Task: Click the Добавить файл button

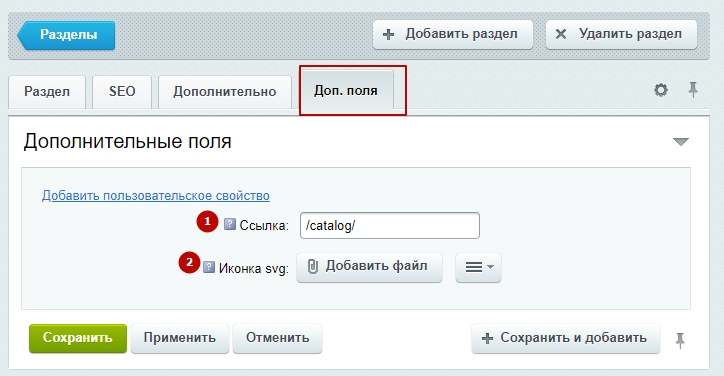Action: [x=369, y=267]
